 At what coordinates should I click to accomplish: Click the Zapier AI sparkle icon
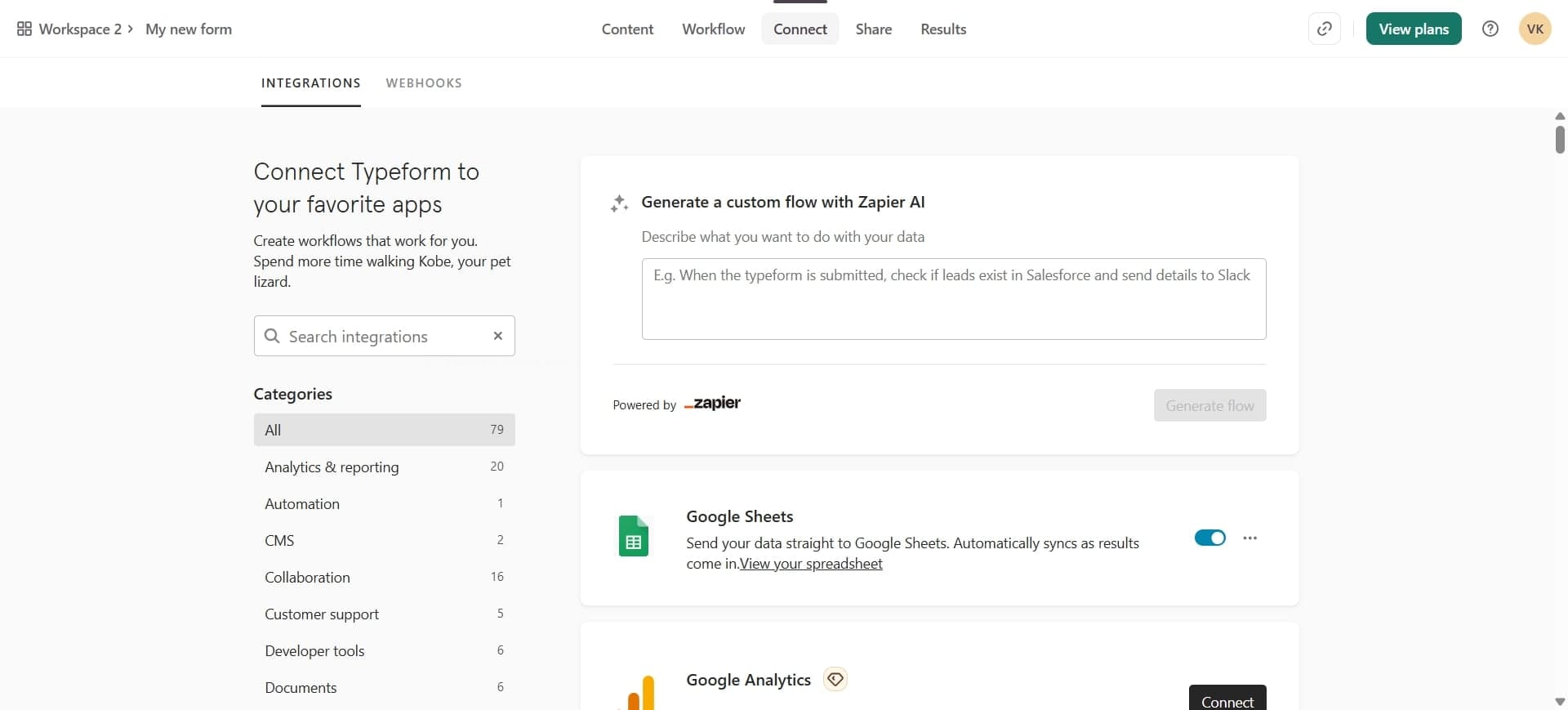(x=619, y=203)
